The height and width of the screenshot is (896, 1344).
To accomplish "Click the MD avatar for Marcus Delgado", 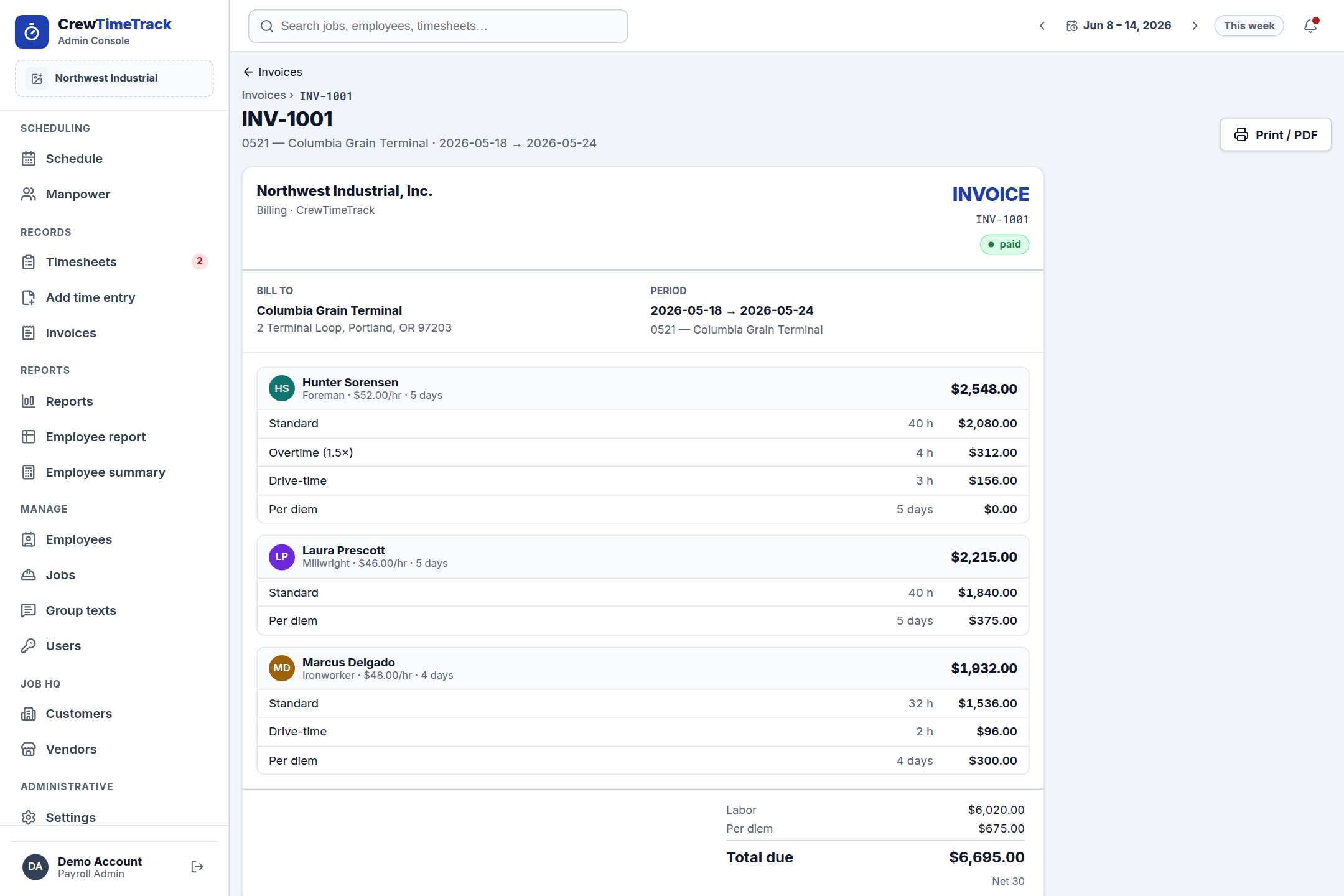I will point(282,668).
